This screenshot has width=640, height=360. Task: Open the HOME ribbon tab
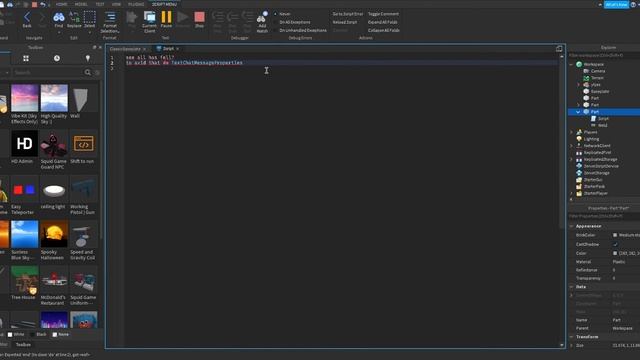(x=62, y=4)
